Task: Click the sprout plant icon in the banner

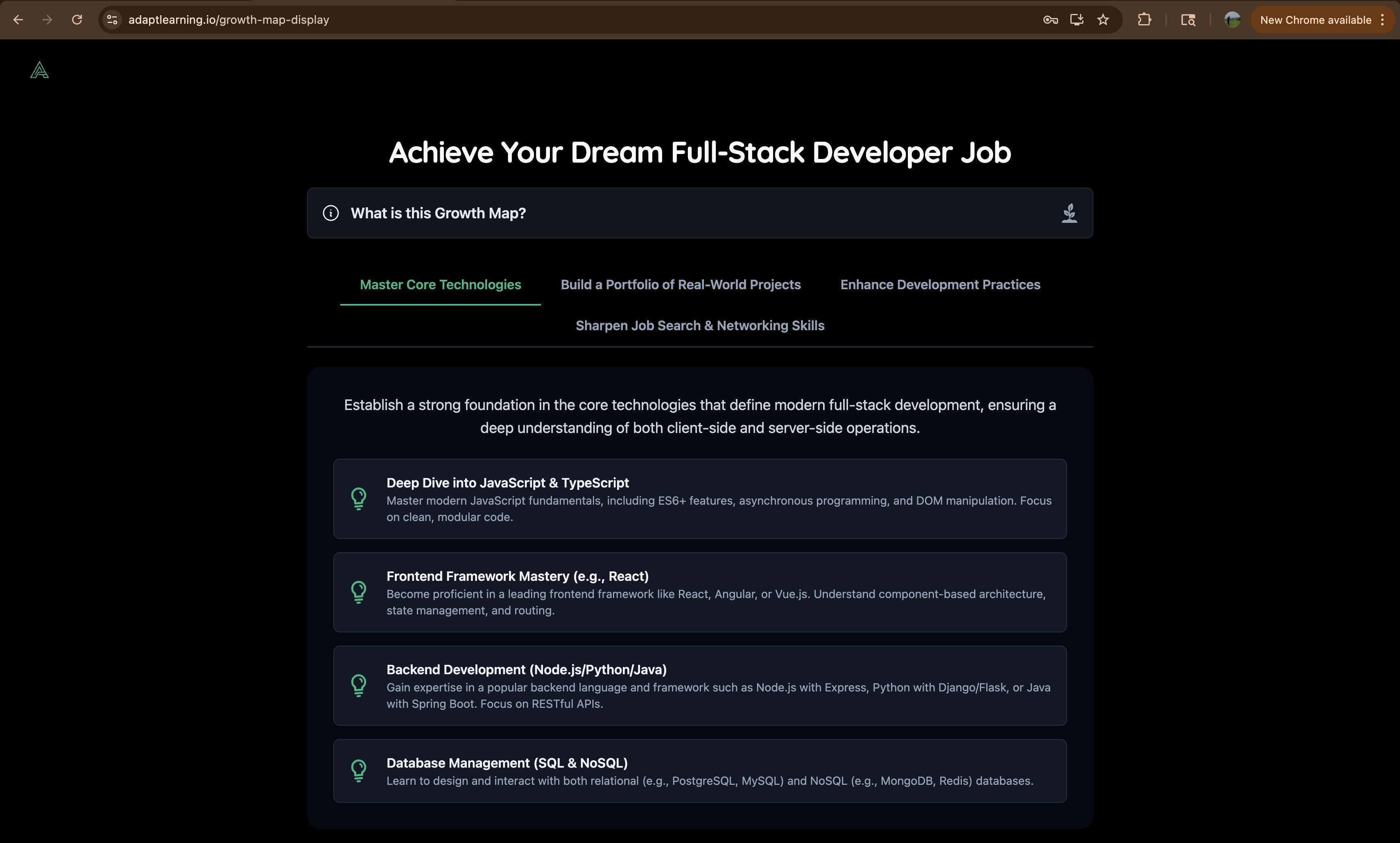Action: (1069, 213)
